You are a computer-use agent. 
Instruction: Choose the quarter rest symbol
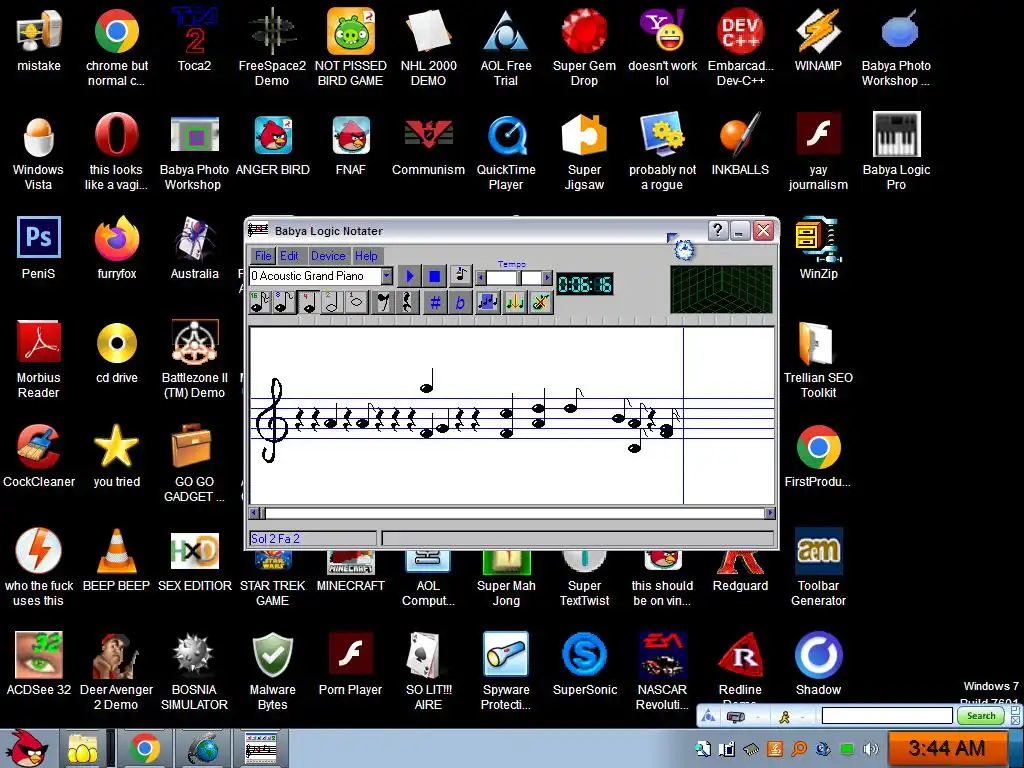tap(408, 302)
